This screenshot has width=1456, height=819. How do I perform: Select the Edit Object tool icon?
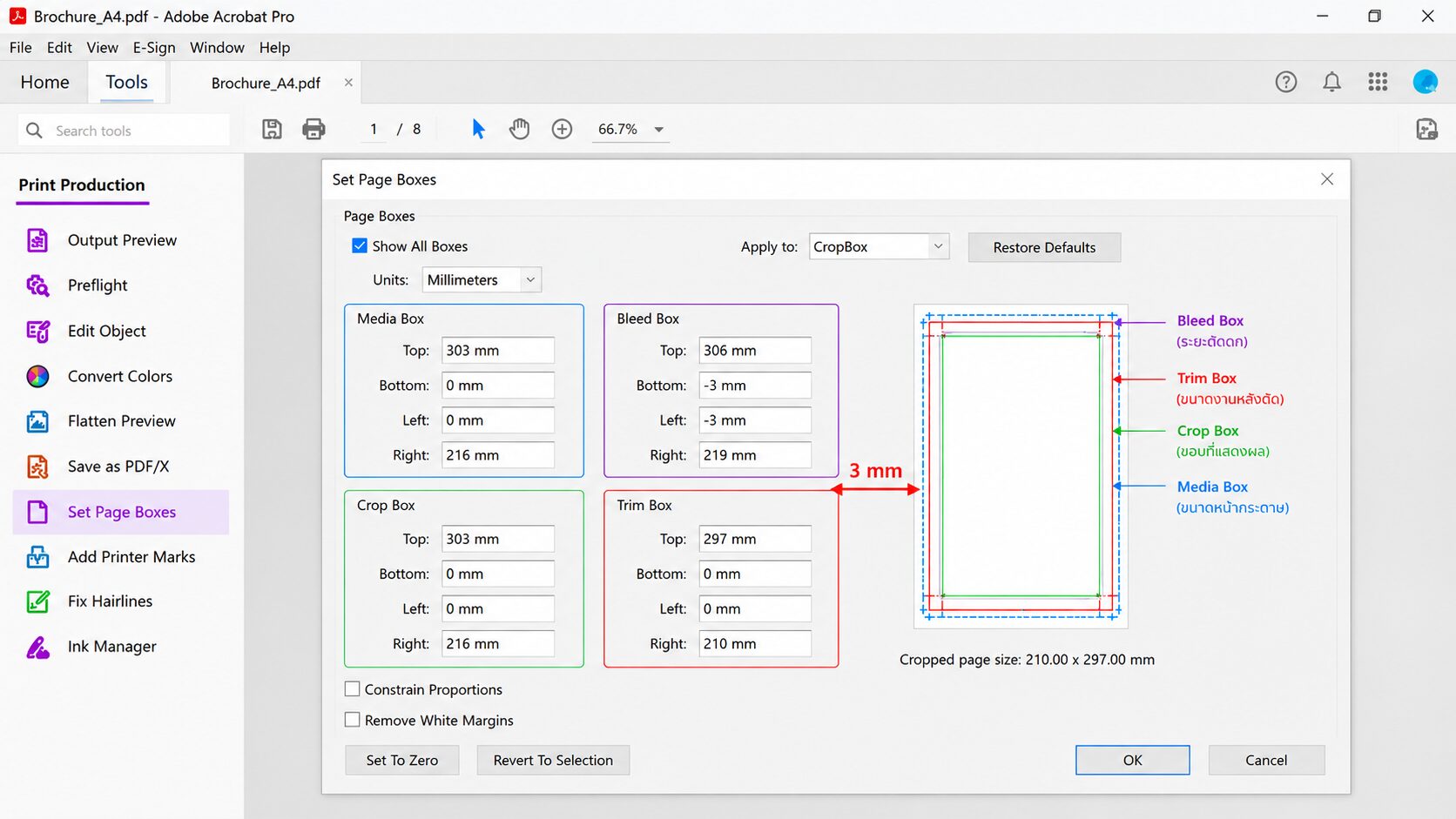click(x=37, y=331)
